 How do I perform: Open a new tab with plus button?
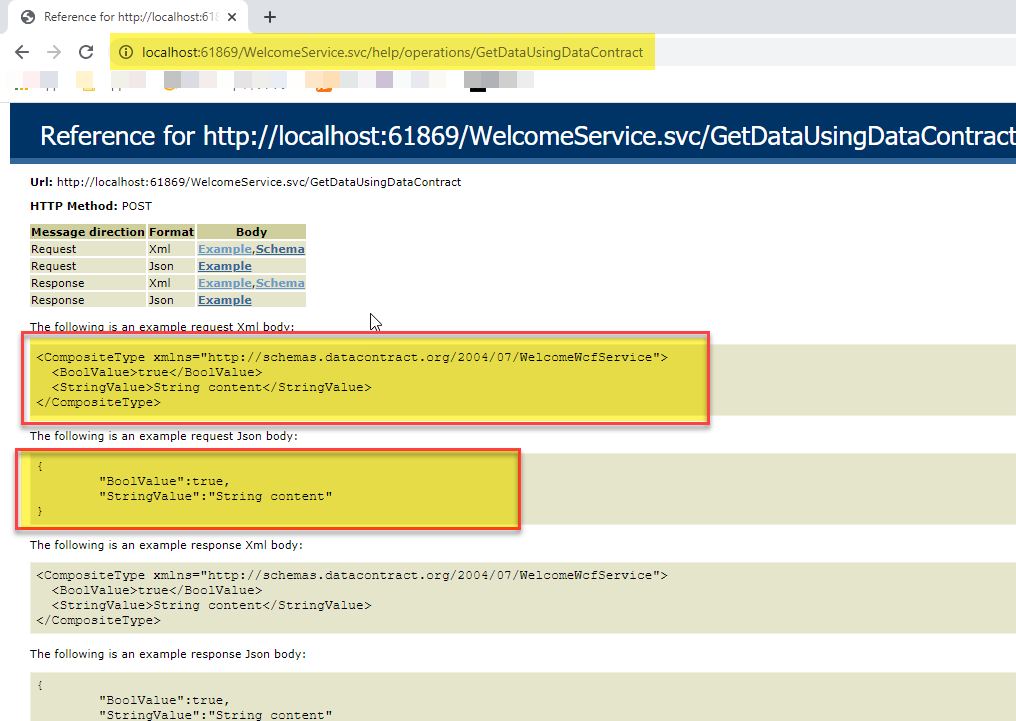coord(270,17)
